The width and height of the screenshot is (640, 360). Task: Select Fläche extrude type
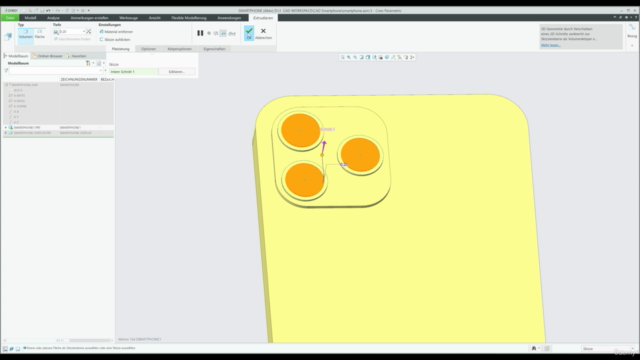pos(40,33)
